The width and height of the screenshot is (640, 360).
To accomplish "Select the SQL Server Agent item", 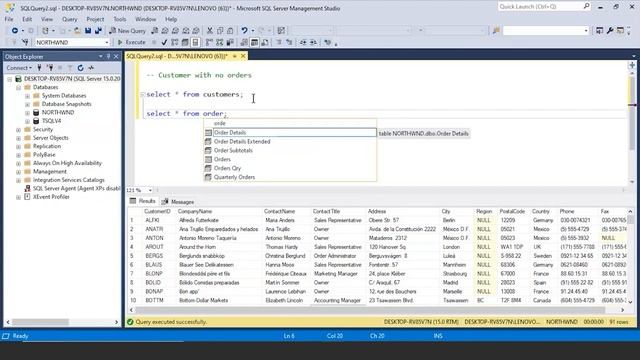I will pos(76,189).
